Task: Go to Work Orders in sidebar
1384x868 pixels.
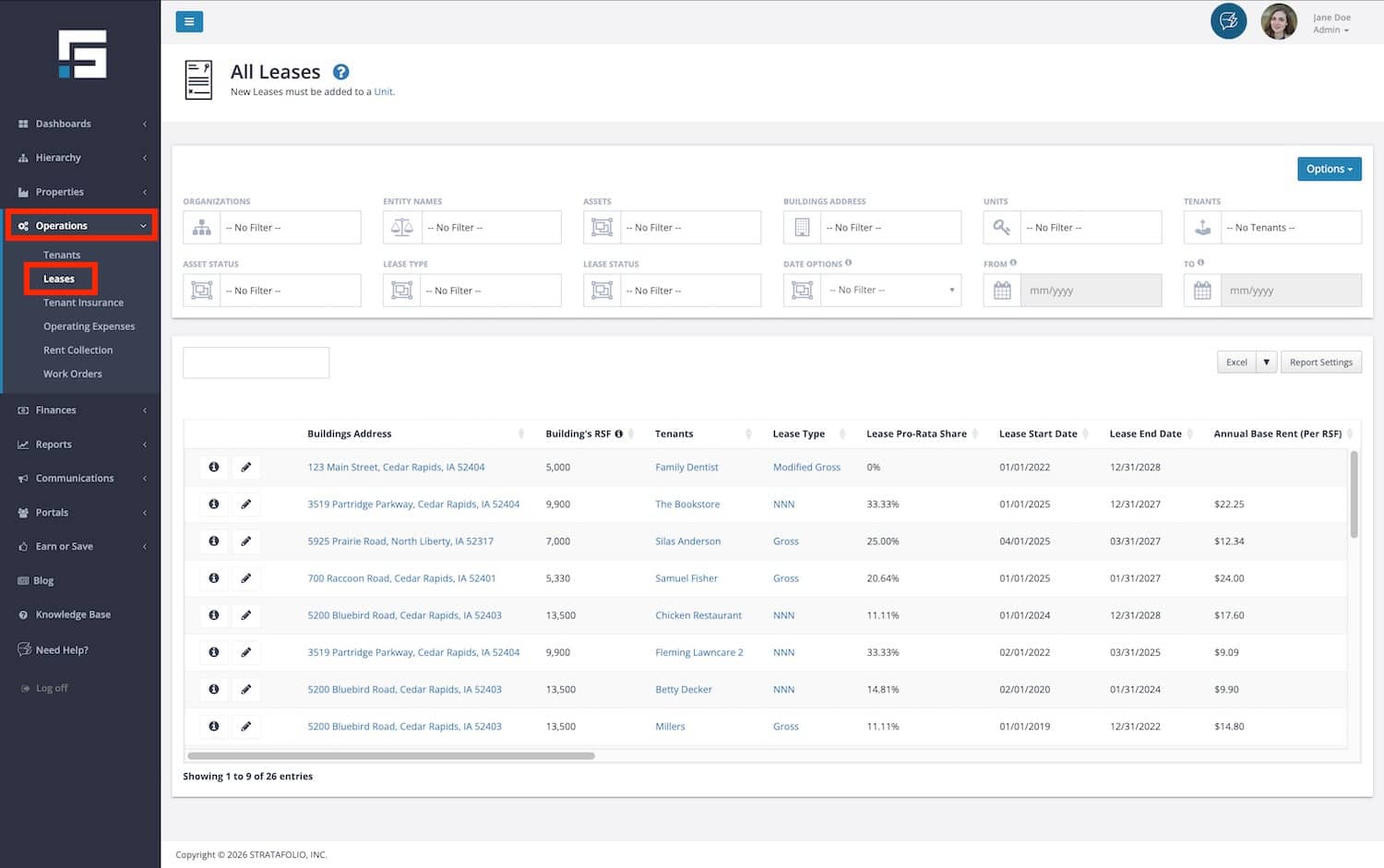Action: click(73, 374)
